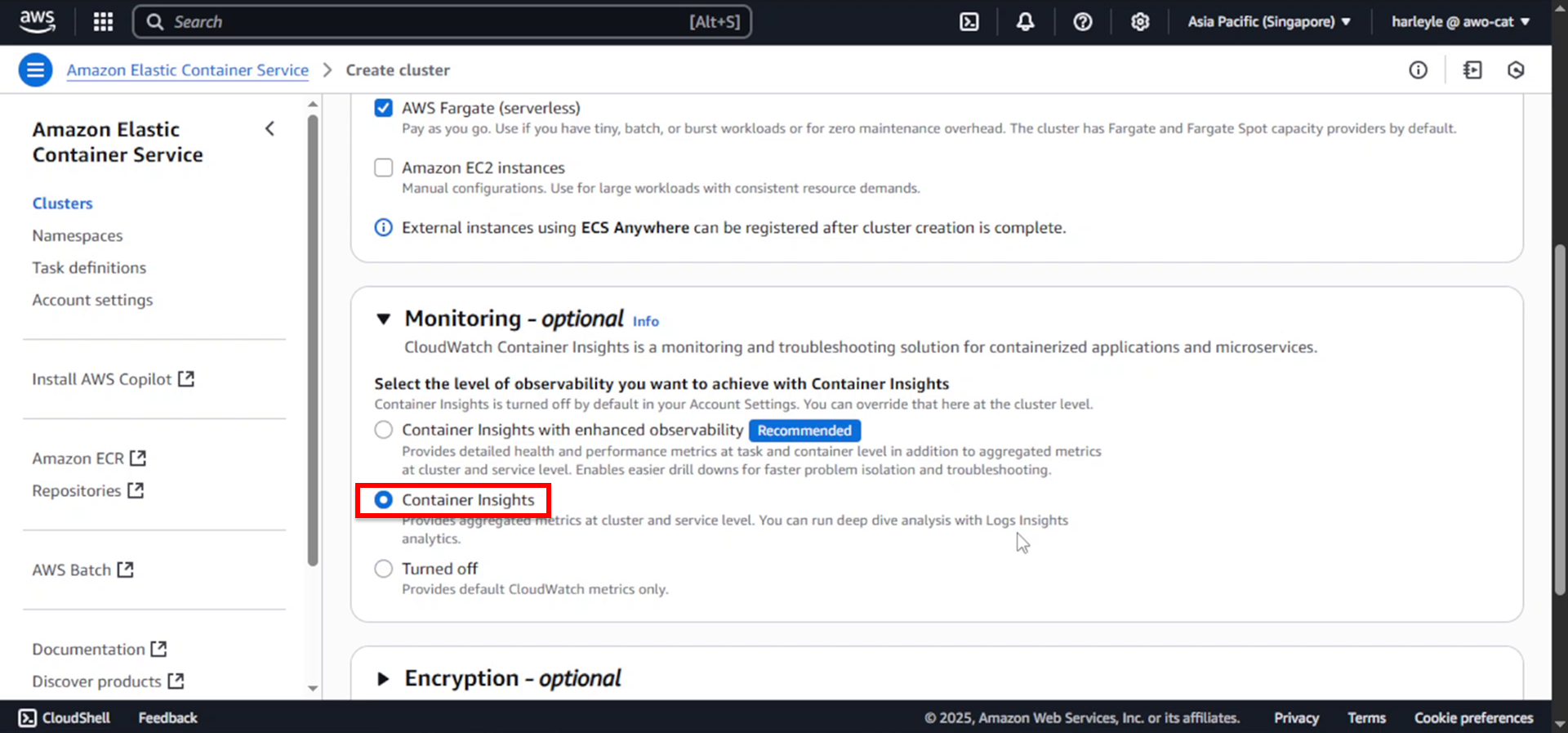The image size is (1568, 733).
Task: Click the hexagon clock icon in the top bar
Action: pos(1516,70)
